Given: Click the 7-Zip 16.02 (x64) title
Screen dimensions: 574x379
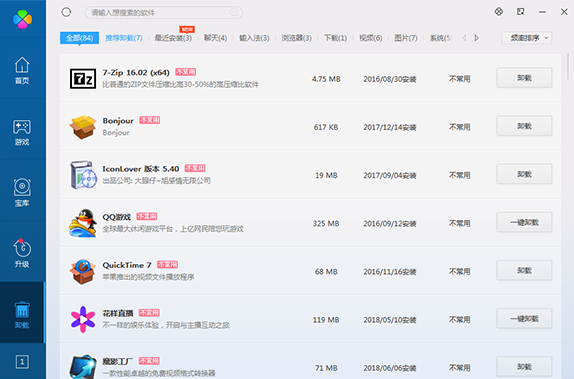Looking at the screenshot, I should pyautogui.click(x=136, y=73).
